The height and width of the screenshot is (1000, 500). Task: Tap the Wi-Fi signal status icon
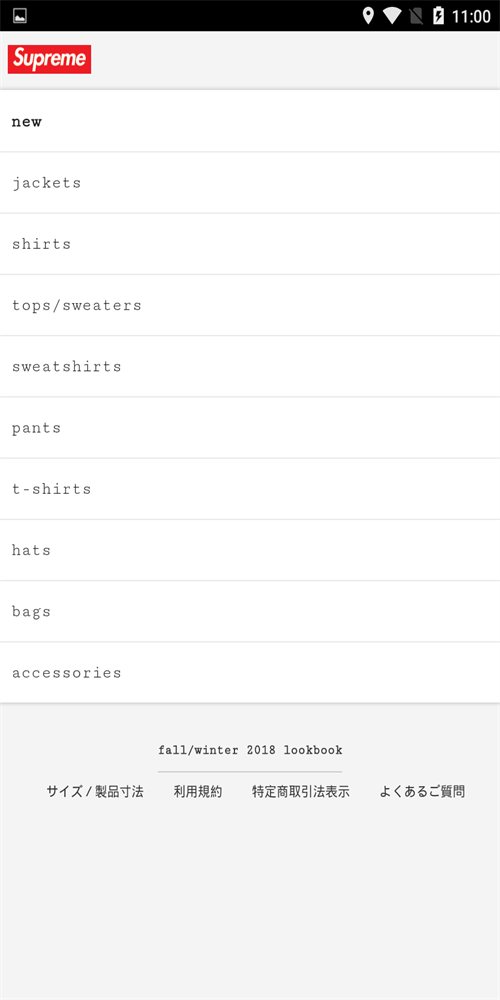coord(393,16)
